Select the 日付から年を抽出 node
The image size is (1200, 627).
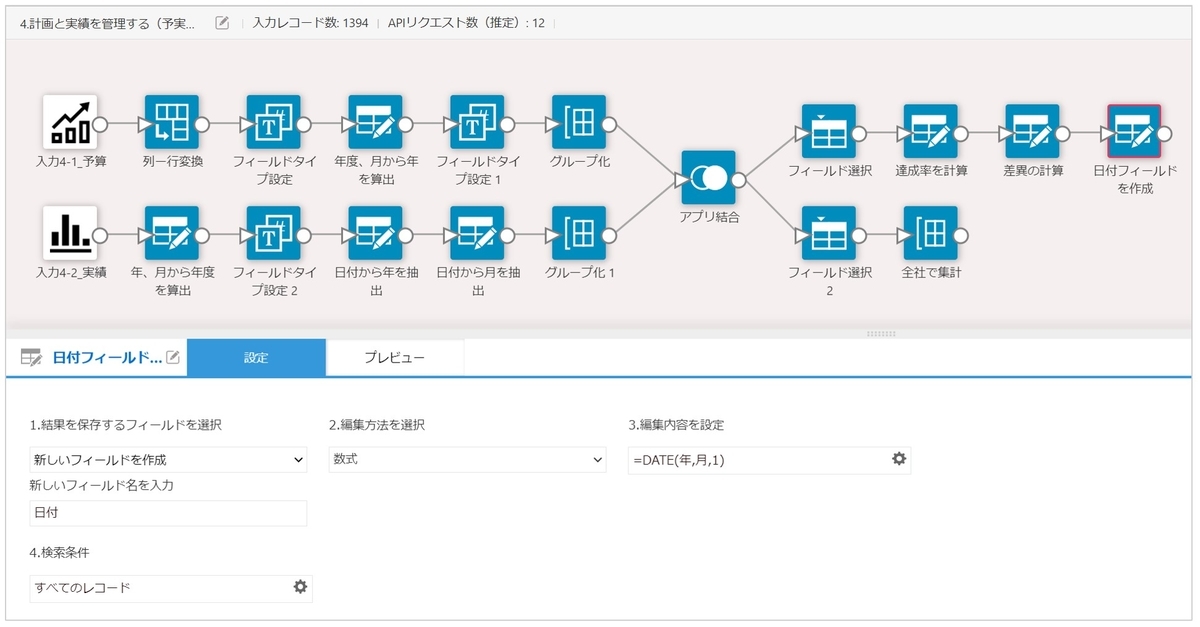tap(375, 233)
